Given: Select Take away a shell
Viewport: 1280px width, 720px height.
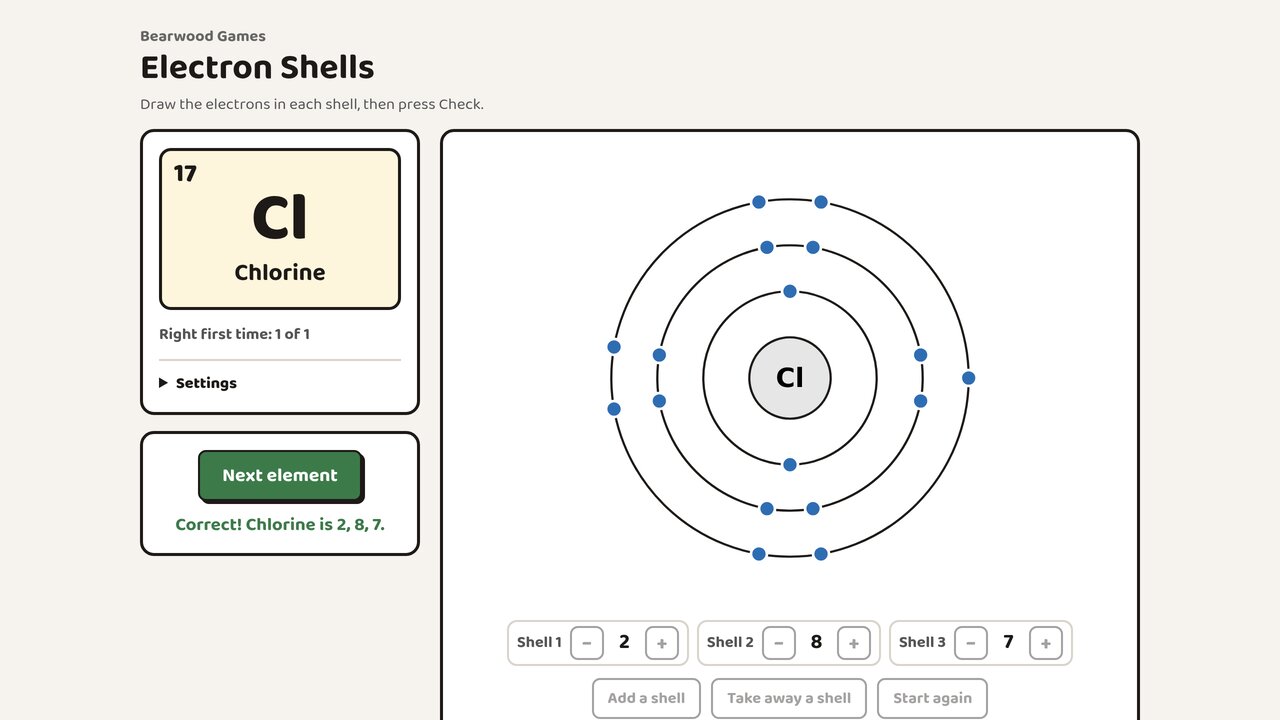Looking at the screenshot, I should click(x=789, y=698).
